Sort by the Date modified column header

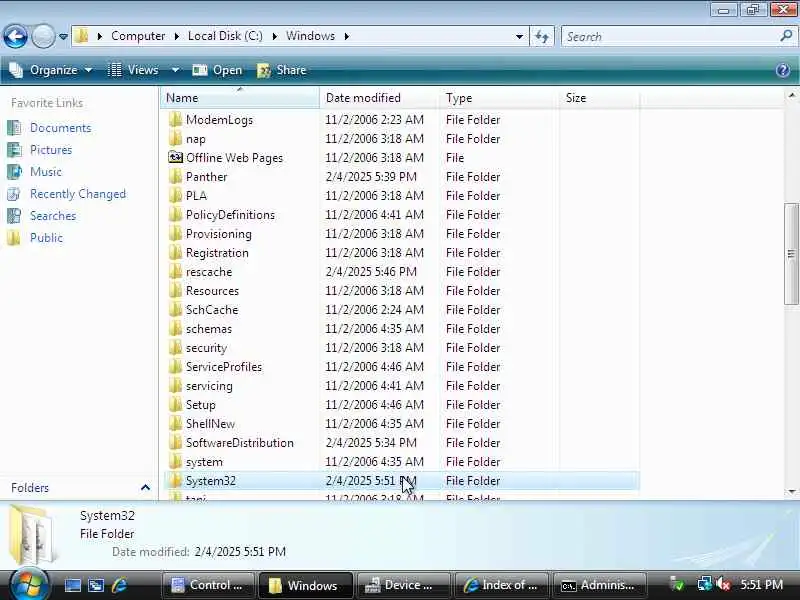tap(380, 97)
